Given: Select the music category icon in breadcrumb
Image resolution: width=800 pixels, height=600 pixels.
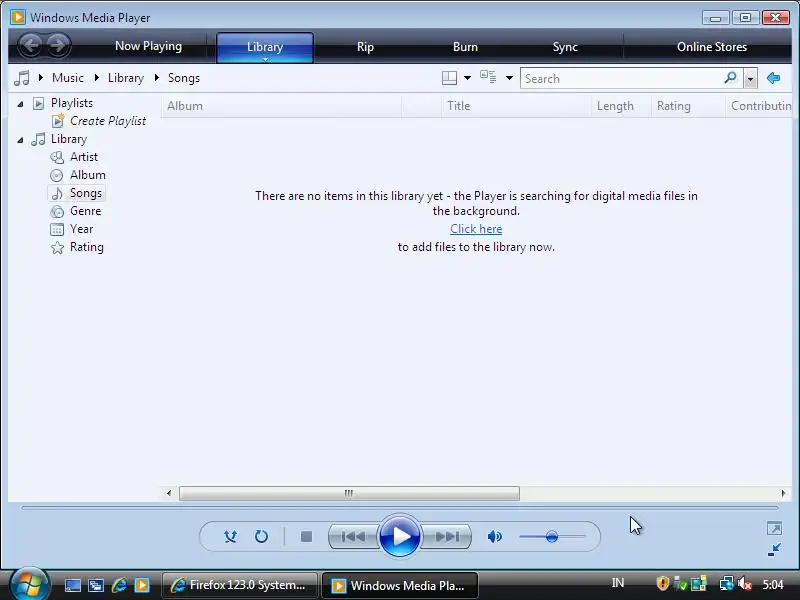Looking at the screenshot, I should (21, 78).
